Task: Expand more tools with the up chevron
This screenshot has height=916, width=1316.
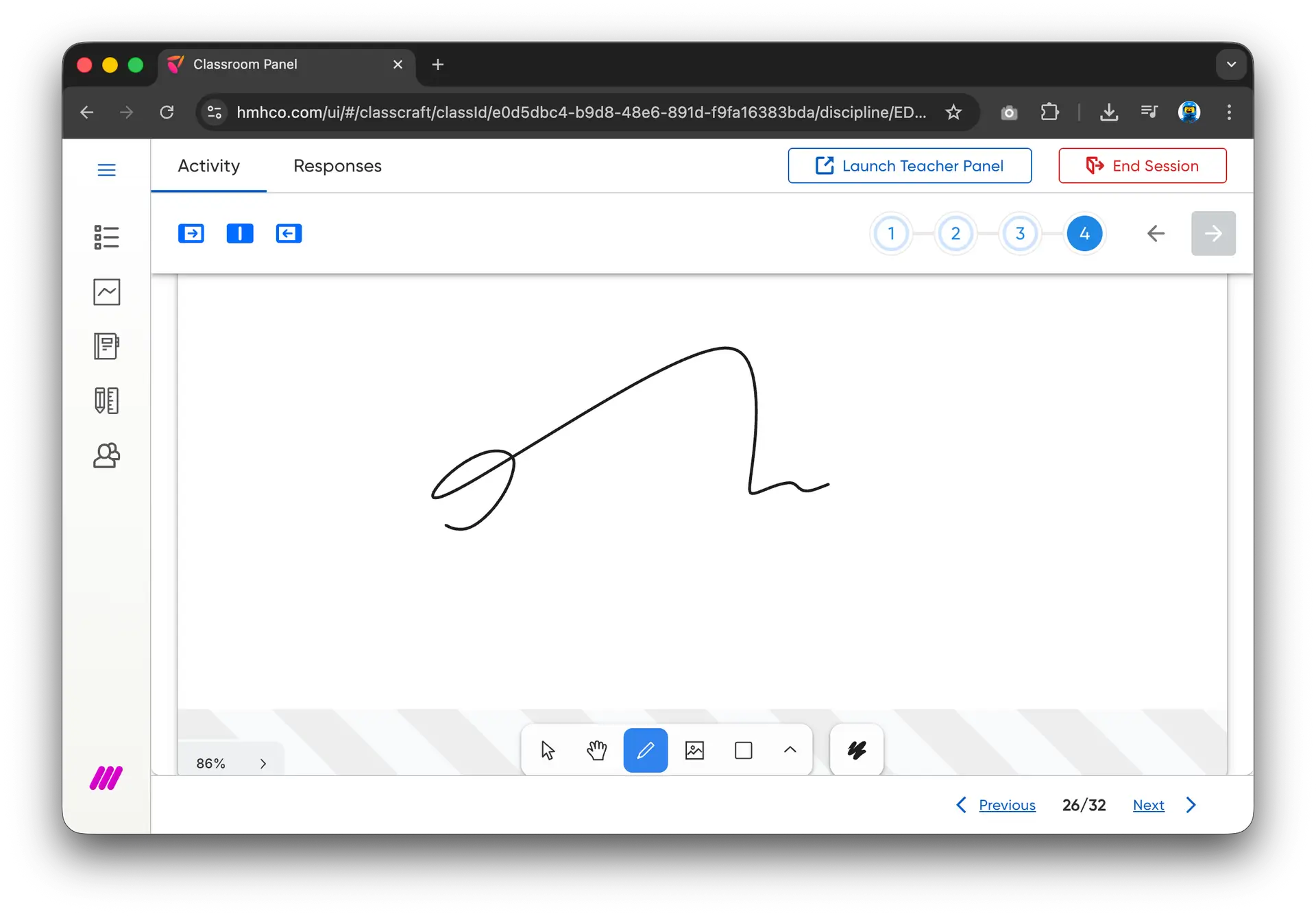Action: 790,750
